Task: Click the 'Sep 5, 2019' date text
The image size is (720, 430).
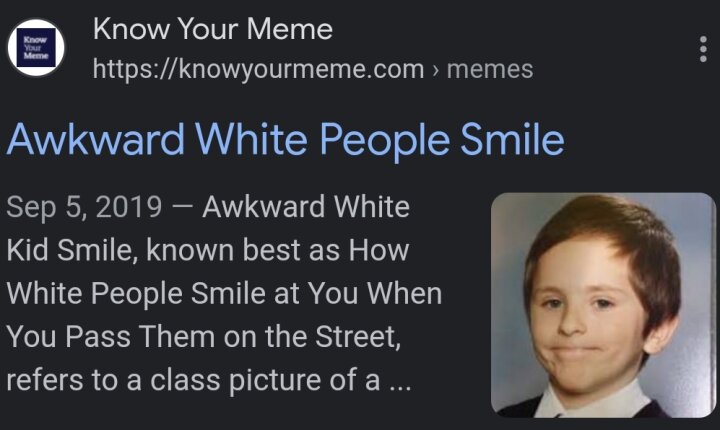Action: (x=84, y=207)
